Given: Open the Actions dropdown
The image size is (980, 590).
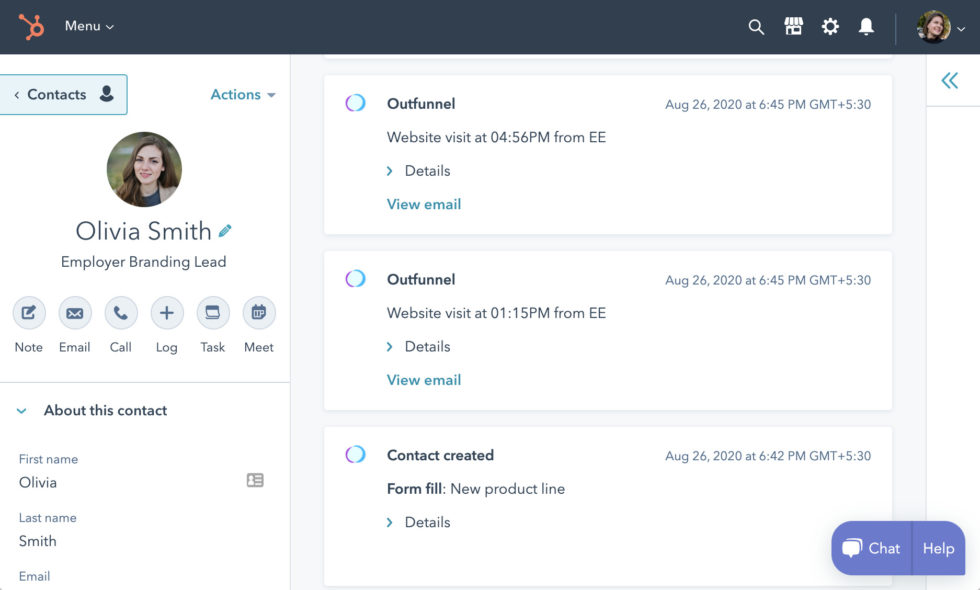Looking at the screenshot, I should coord(241,94).
